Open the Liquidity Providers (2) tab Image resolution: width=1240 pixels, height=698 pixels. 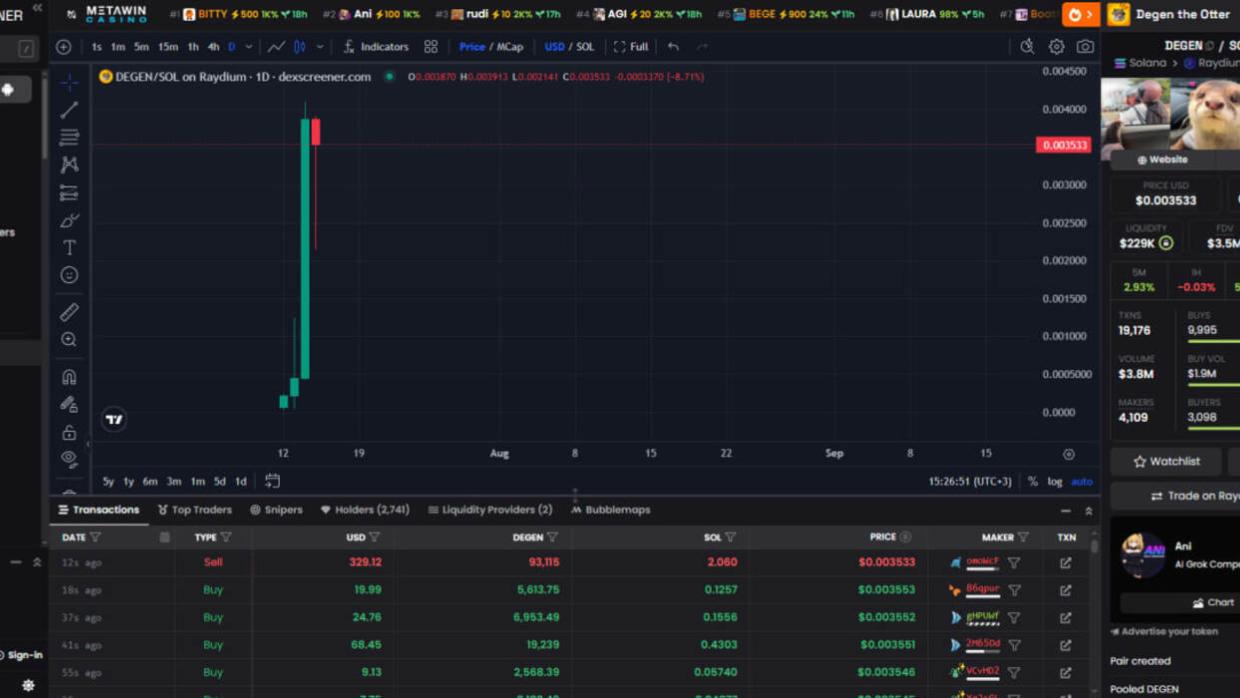490,510
